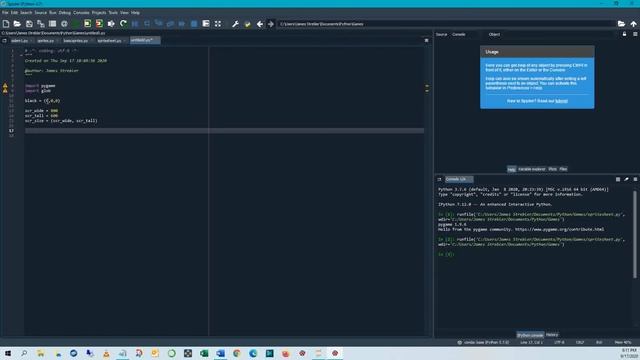Click the @ symbol finder icon
640x360 pixels.
[64, 24]
